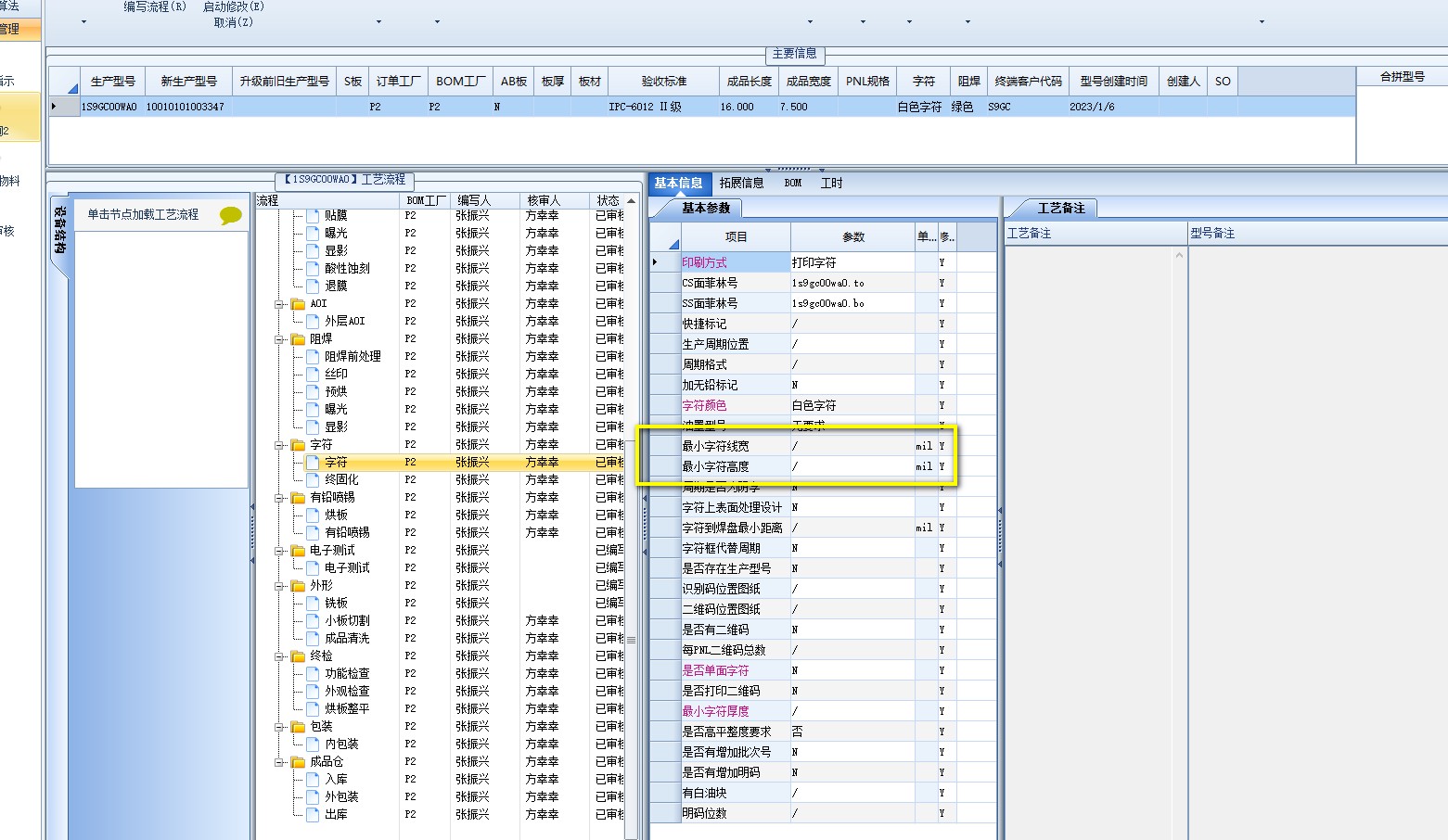Image resolution: width=1448 pixels, height=840 pixels.
Task: Click the 工艺备注 panel scrollbar up arrow
Action: coord(1180,255)
